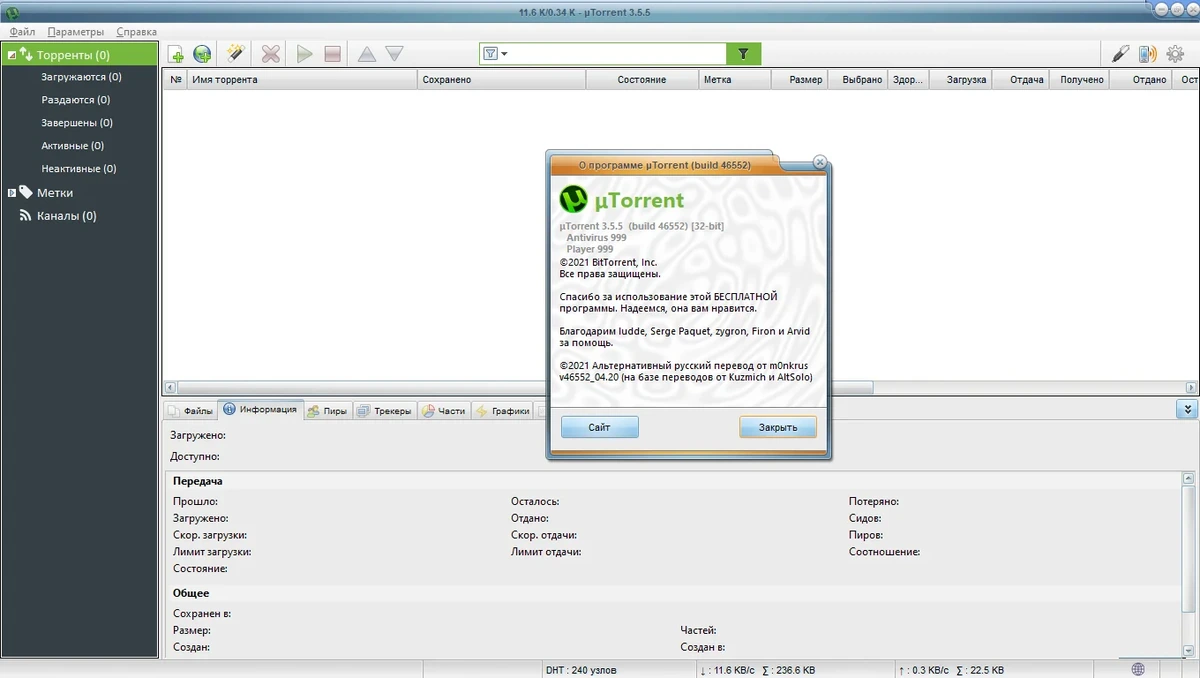Click the torrent search input field
Viewport: 1200px width, 678px height.
[617, 54]
